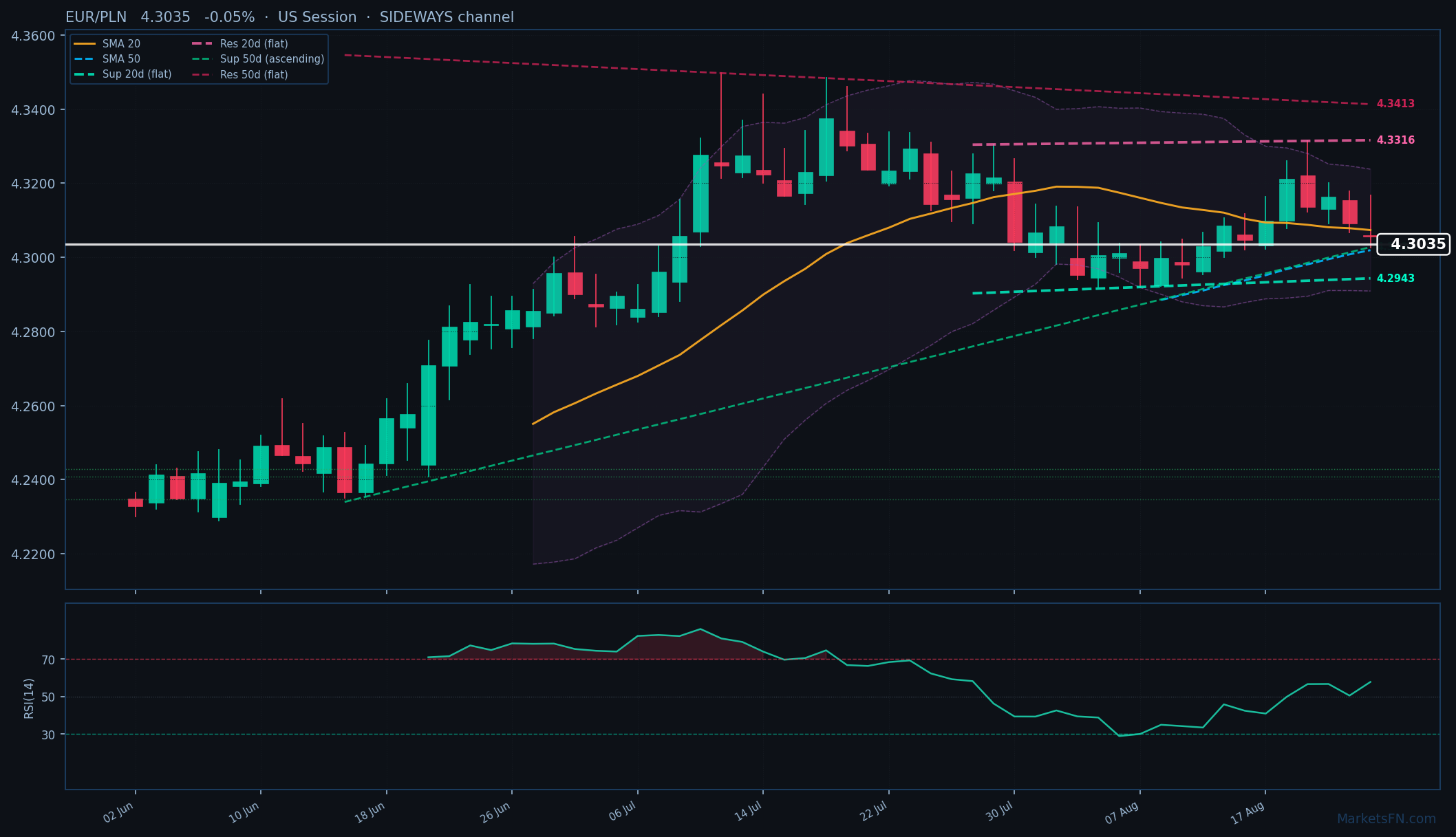Click the 4.3600 price axis tick
1456x837 pixels.
(x=34, y=36)
